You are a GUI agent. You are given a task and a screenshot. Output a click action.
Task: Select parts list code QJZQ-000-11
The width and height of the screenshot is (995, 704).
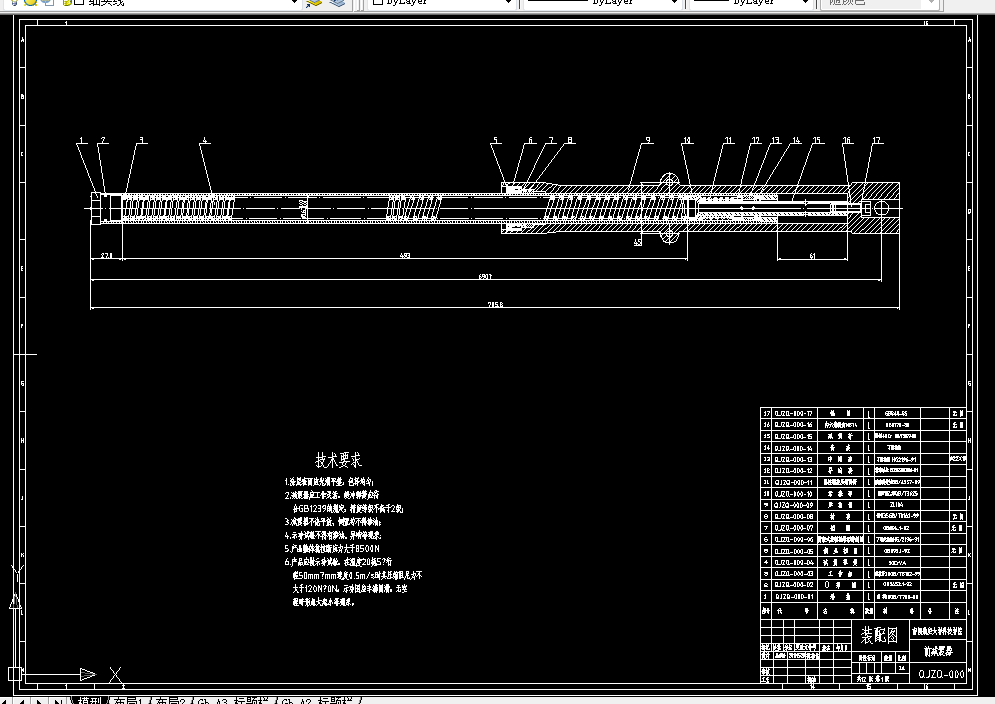793,482
